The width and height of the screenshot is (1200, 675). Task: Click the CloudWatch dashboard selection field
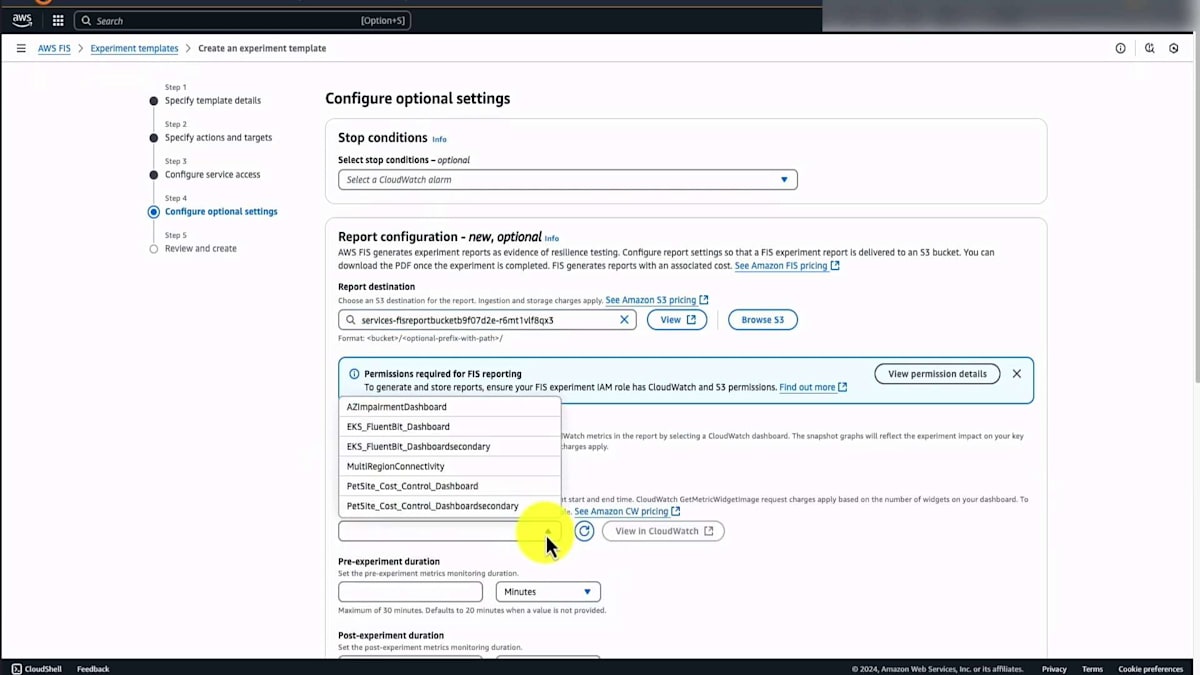point(450,531)
